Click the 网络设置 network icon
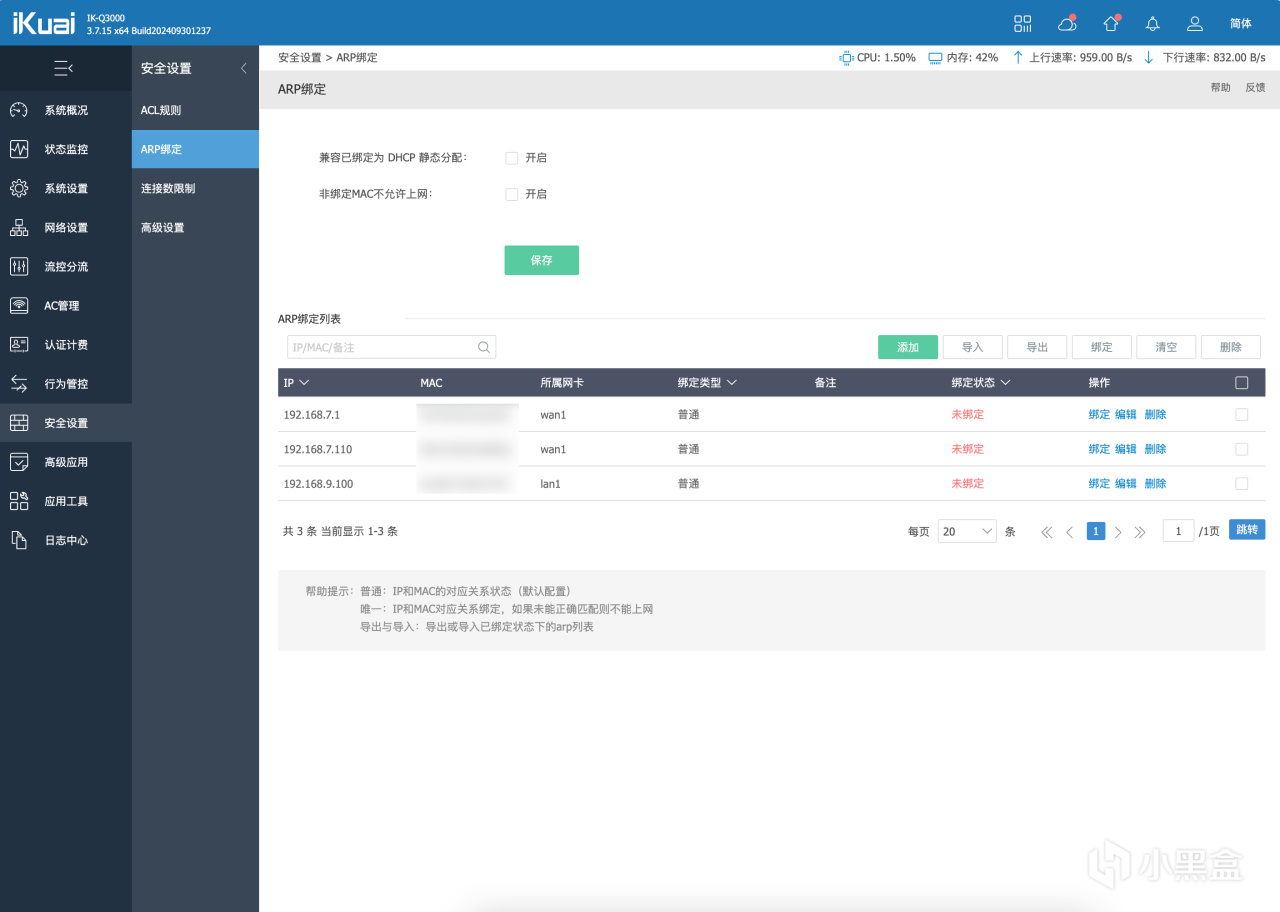Image resolution: width=1280 pixels, height=912 pixels. pyautogui.click(x=19, y=227)
